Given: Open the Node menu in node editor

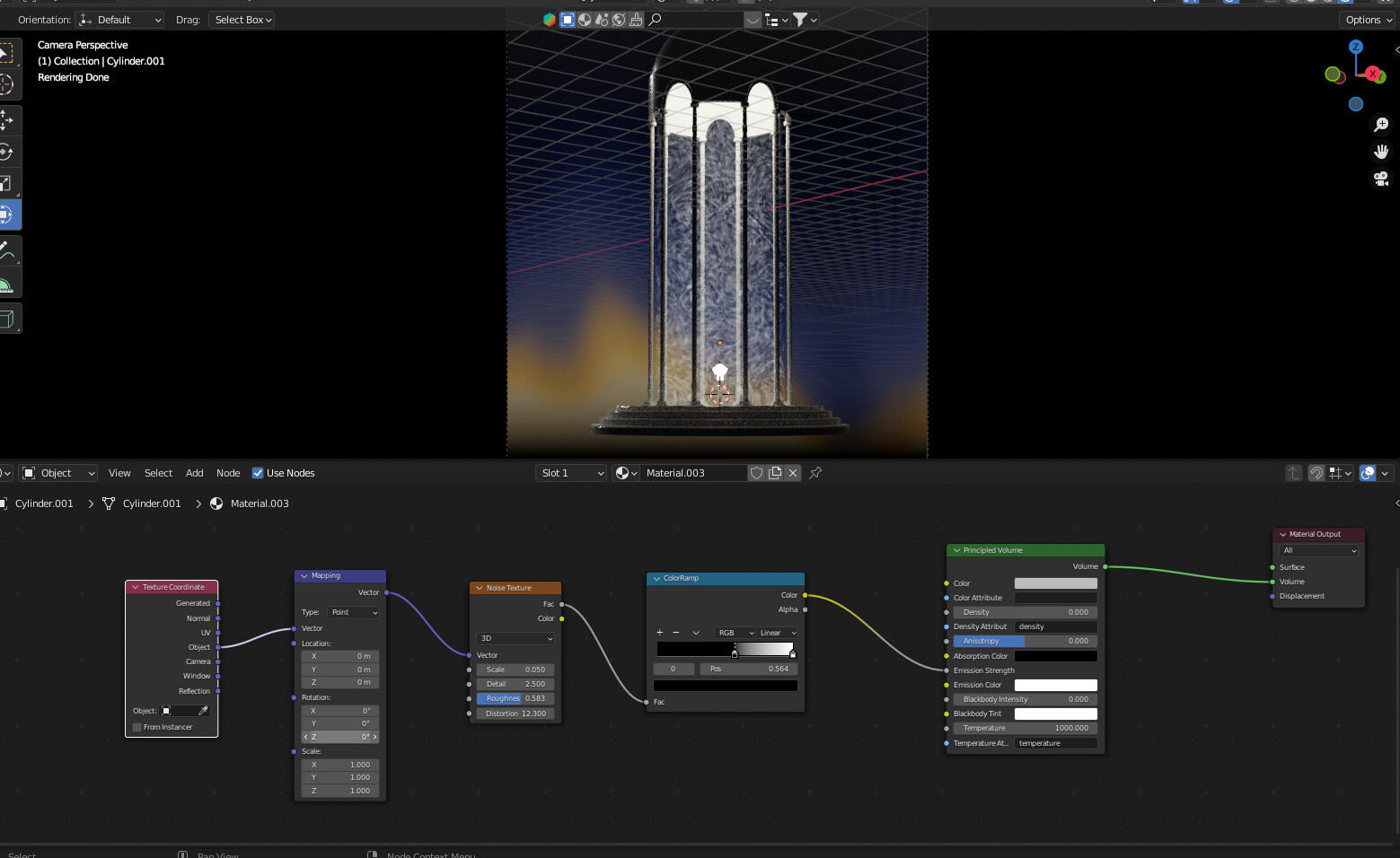Looking at the screenshot, I should [x=228, y=473].
